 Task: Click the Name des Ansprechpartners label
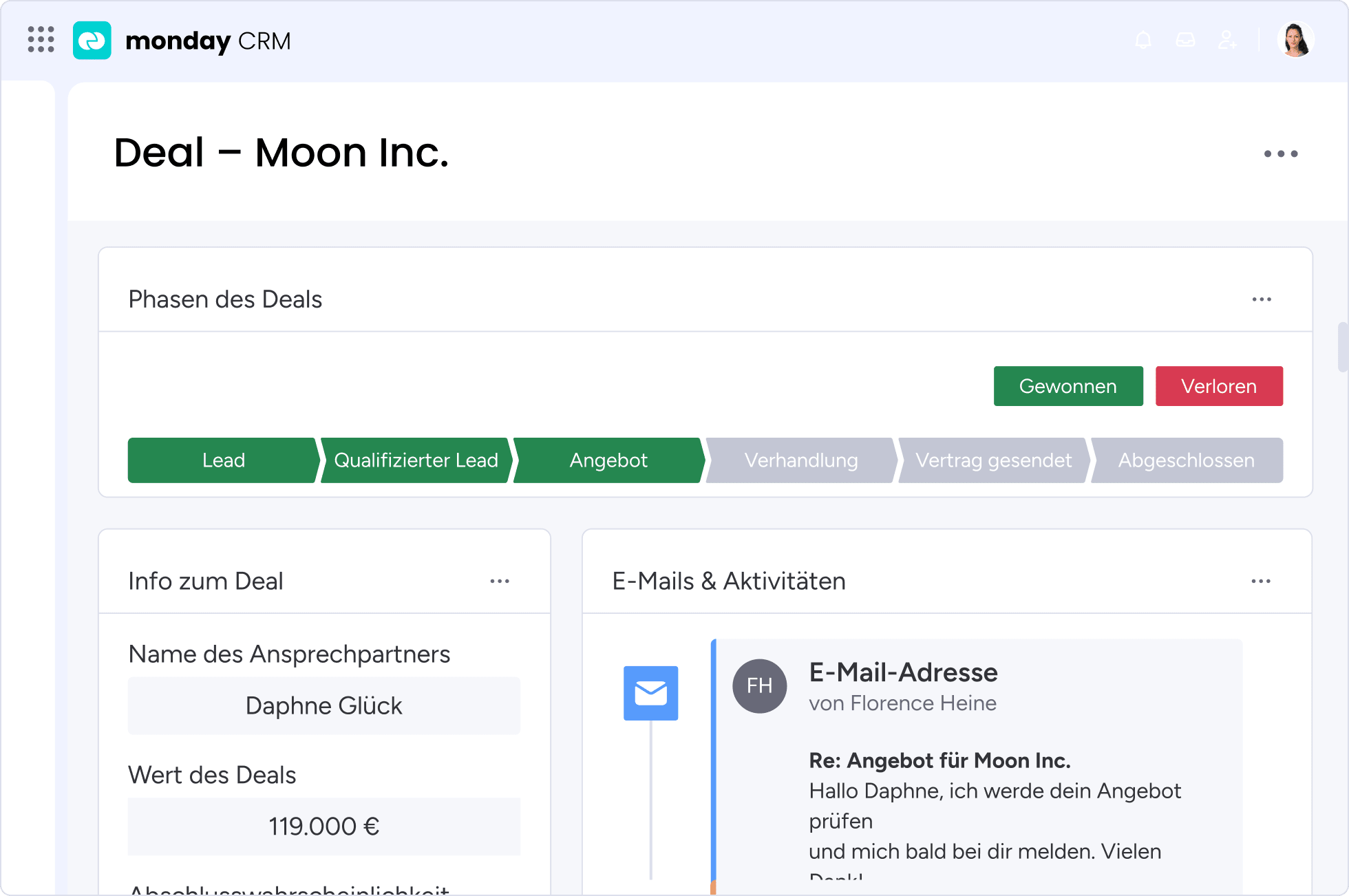pyautogui.click(x=289, y=654)
